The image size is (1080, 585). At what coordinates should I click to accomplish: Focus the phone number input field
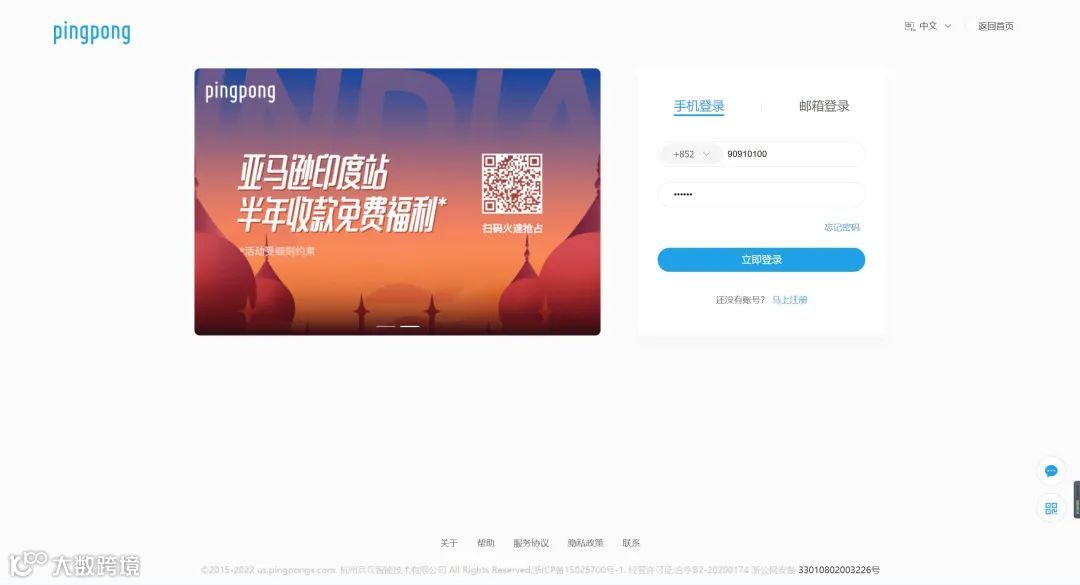793,154
